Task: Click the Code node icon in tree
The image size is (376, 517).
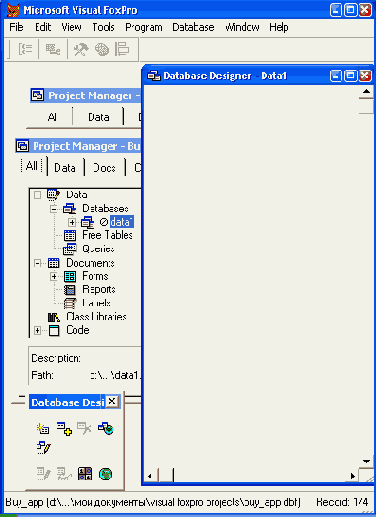Action: click(54, 330)
